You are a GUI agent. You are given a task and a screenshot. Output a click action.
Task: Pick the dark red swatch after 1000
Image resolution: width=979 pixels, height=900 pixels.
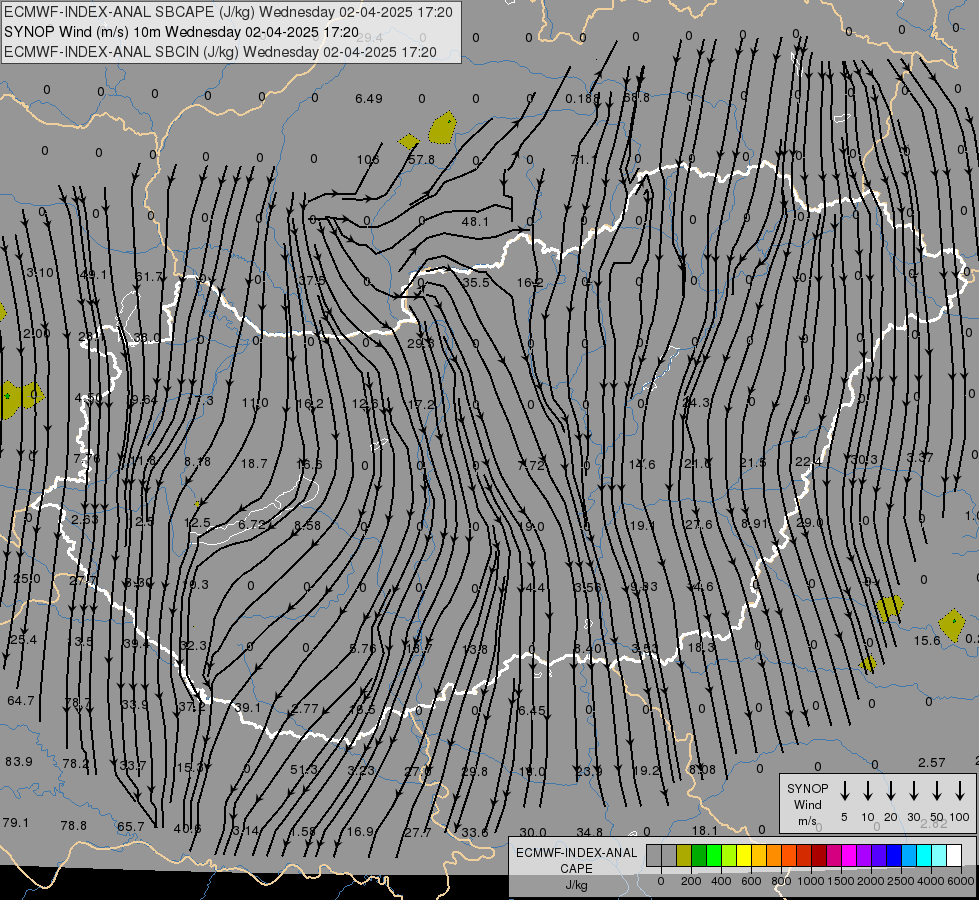[x=819, y=855]
